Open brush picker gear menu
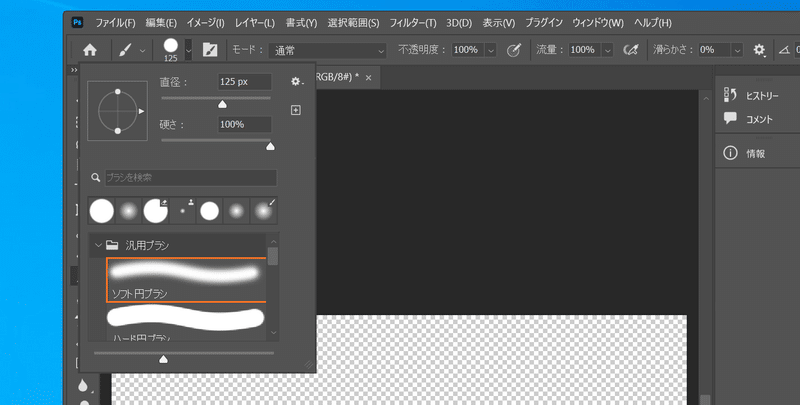The height and width of the screenshot is (405, 800). pos(296,82)
